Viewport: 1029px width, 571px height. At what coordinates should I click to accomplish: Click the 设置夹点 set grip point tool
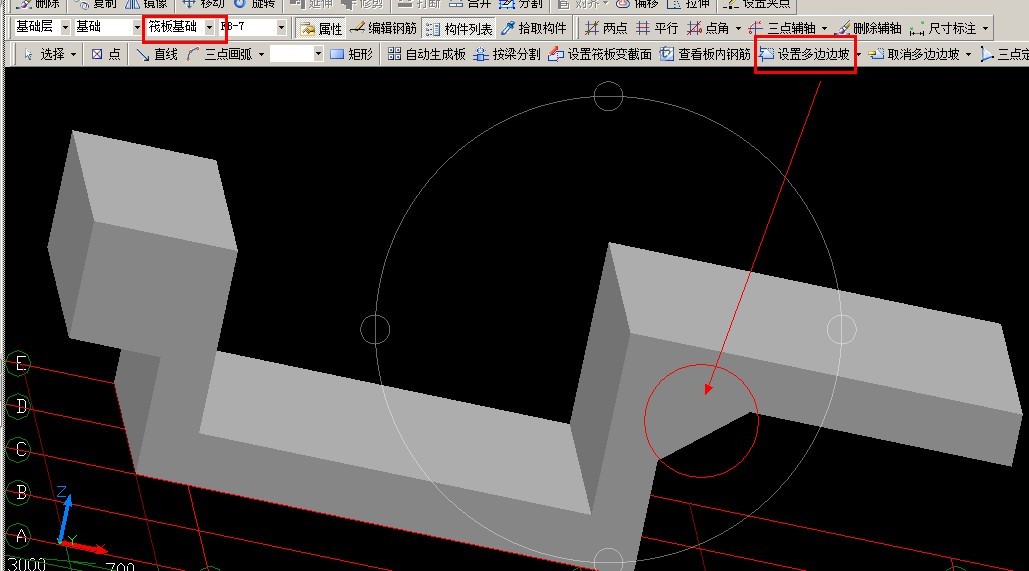[757, 4]
